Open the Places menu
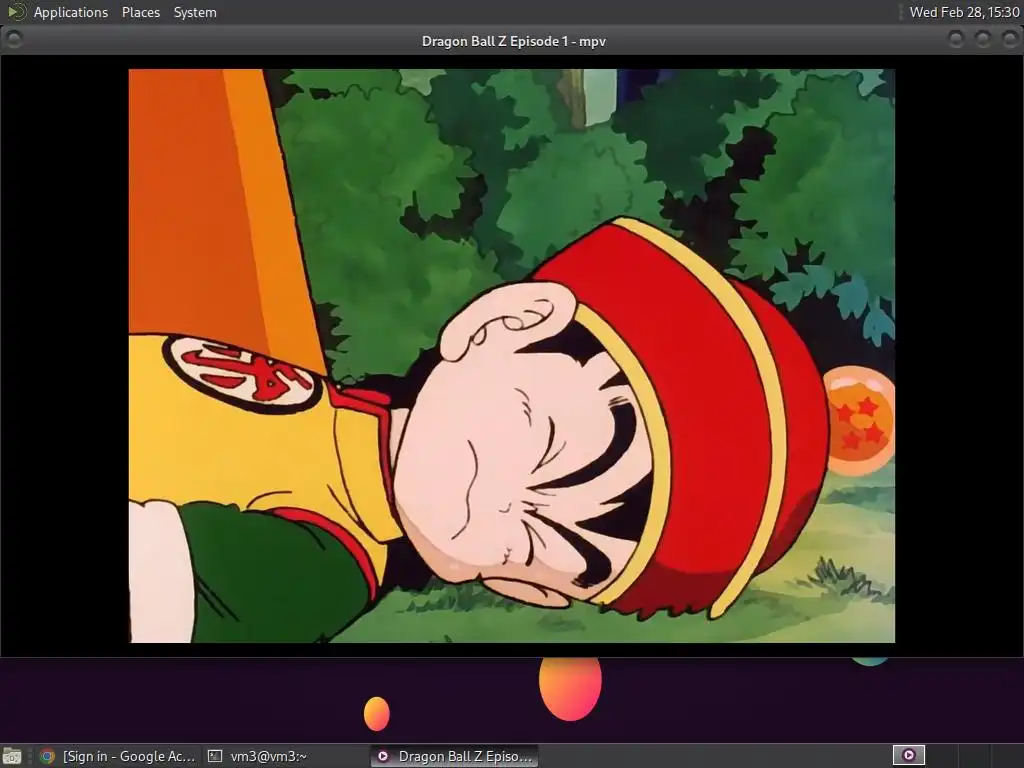Viewport: 1024px width, 768px height. [140, 12]
